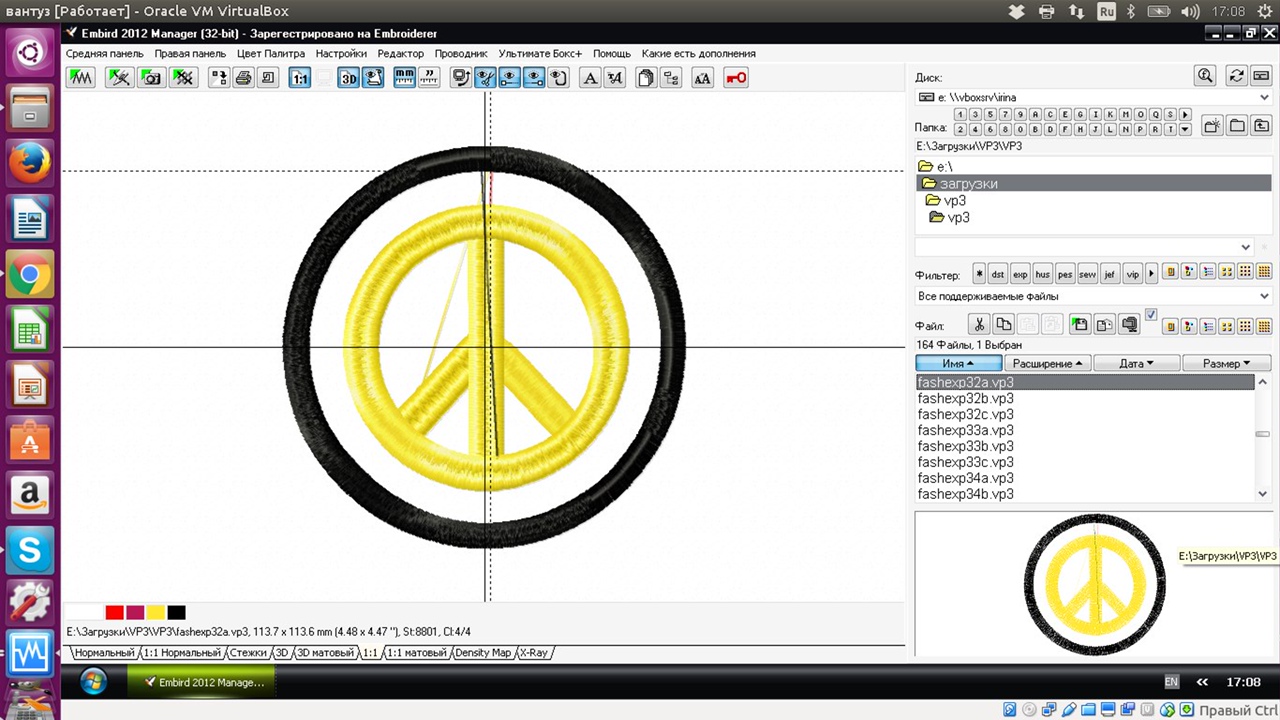The image size is (1280, 720).
Task: Toggle the asterisk all-files filter button
Action: coord(979,273)
